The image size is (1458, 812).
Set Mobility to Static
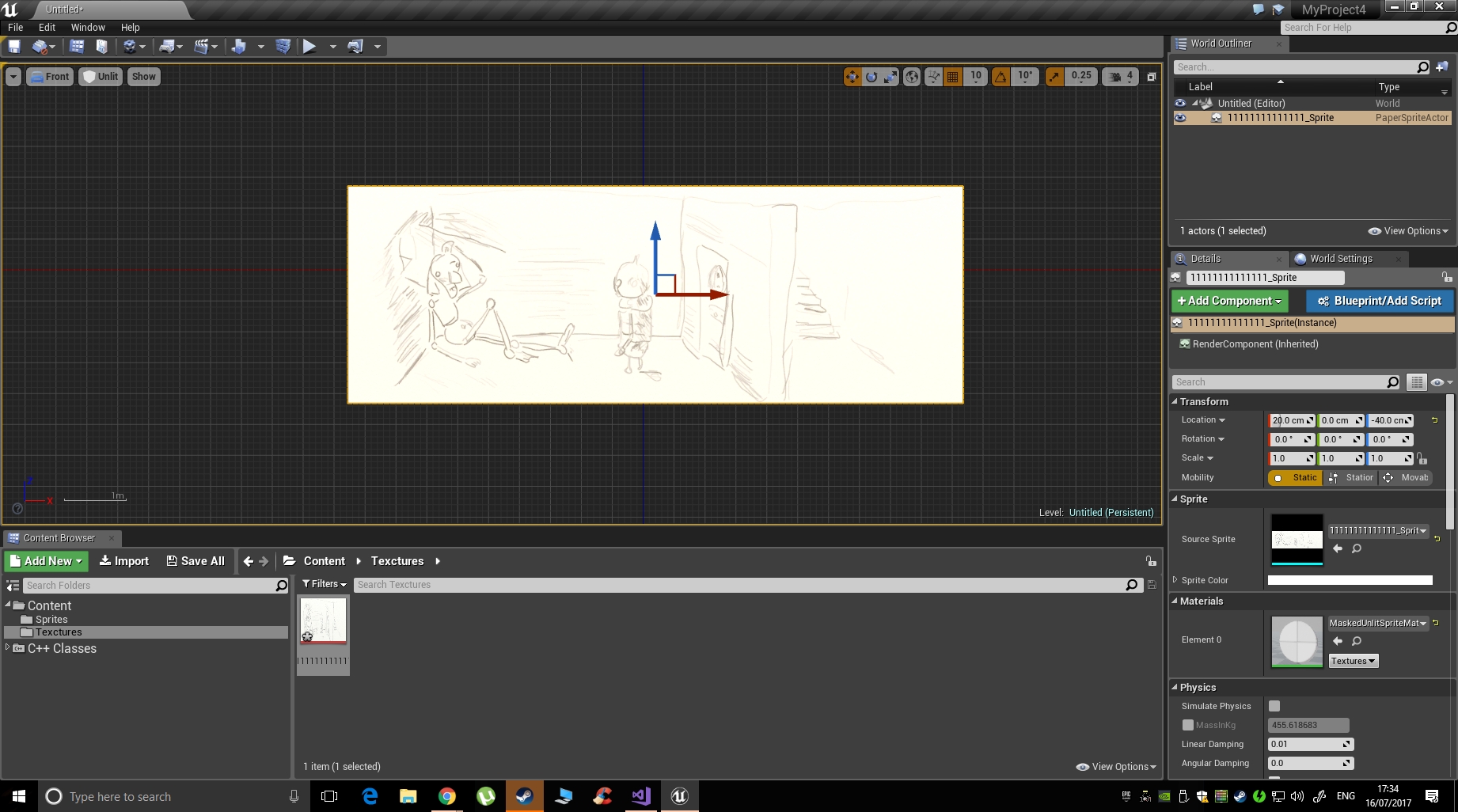tap(1295, 478)
